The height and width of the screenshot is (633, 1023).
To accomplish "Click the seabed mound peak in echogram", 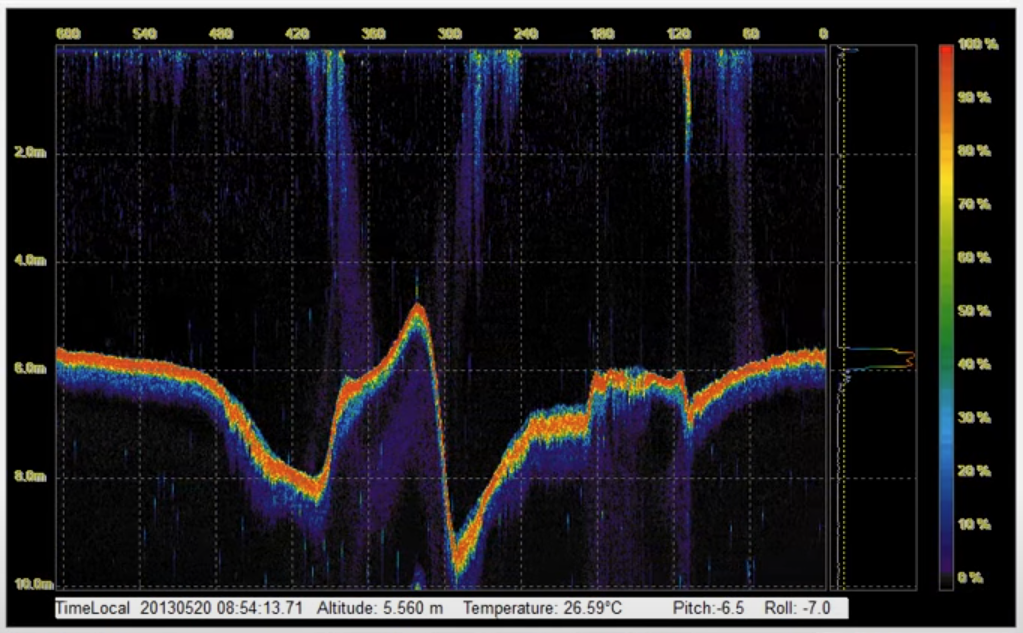I will [x=417, y=308].
